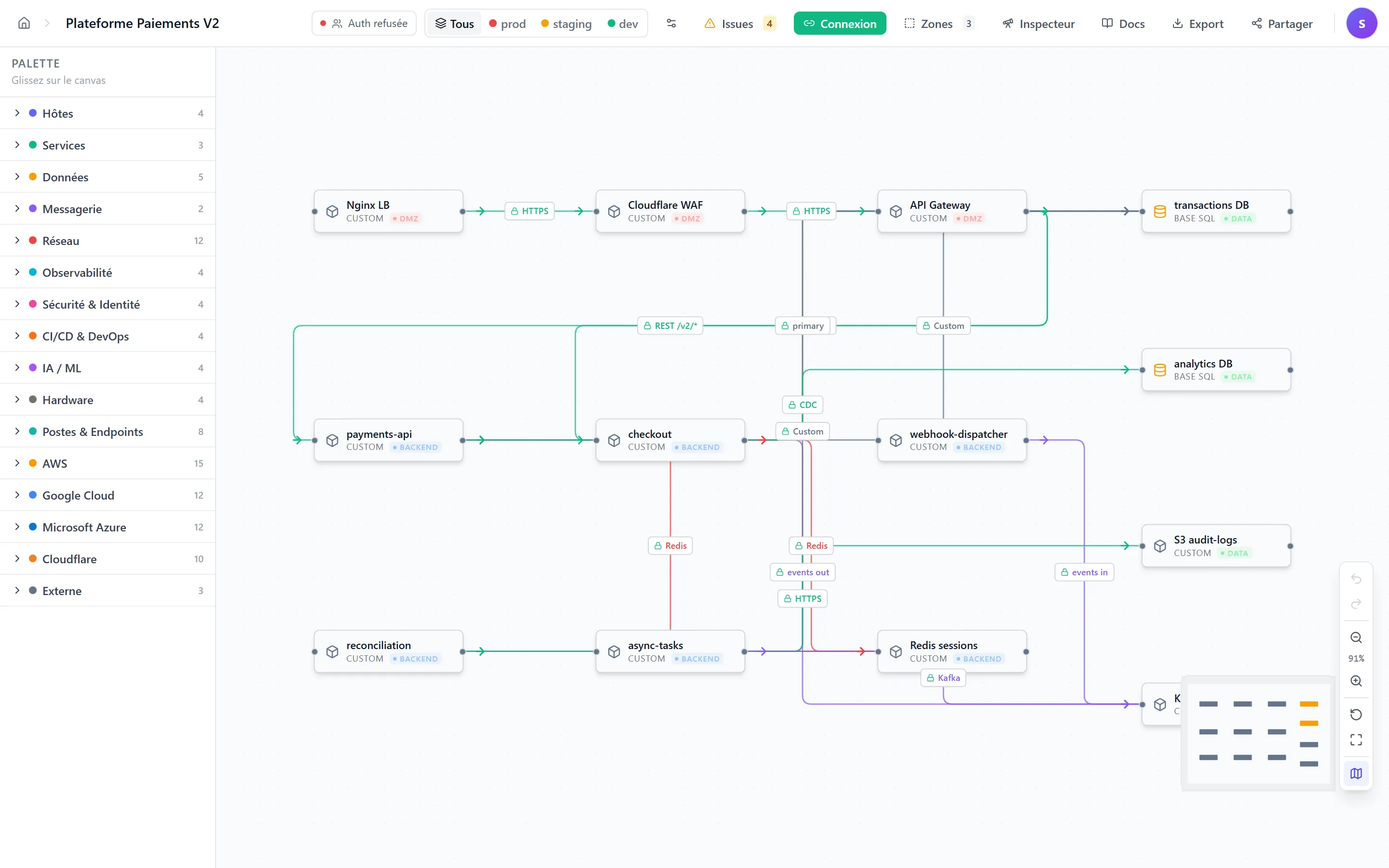The width and height of the screenshot is (1389, 868).
Task: Fit canvas to screen icon
Action: click(1356, 739)
